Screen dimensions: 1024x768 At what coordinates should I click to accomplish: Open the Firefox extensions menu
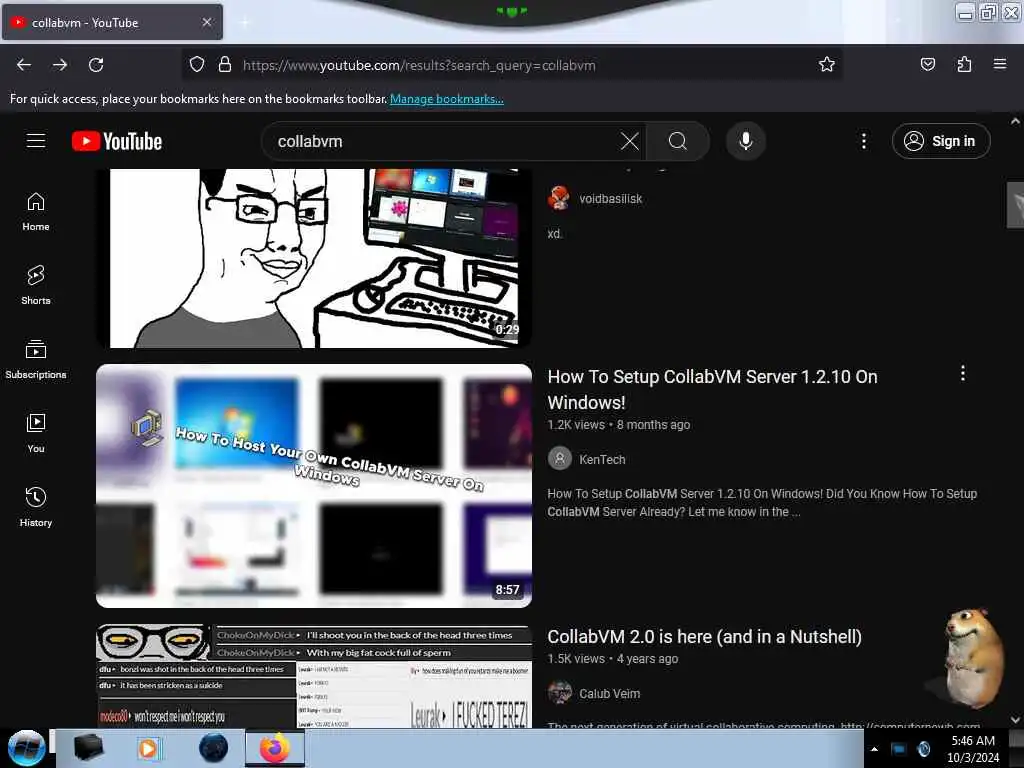[x=964, y=64]
